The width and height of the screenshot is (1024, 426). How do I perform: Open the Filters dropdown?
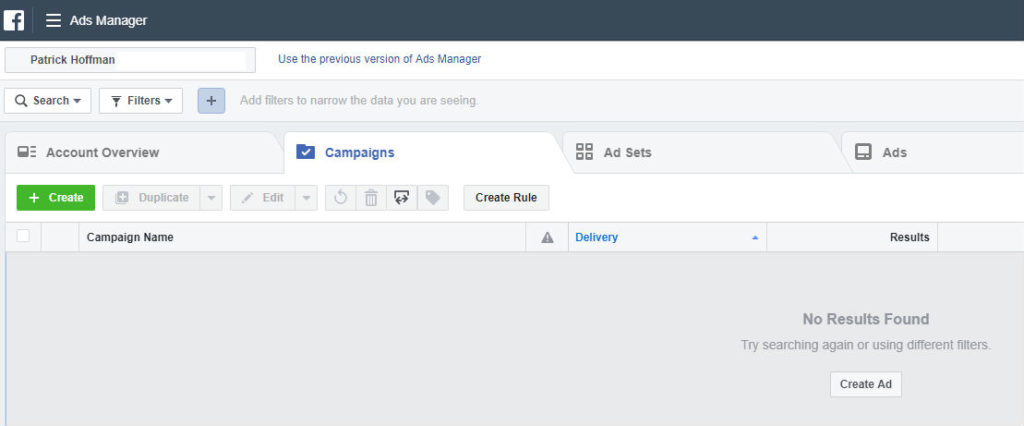(x=141, y=101)
